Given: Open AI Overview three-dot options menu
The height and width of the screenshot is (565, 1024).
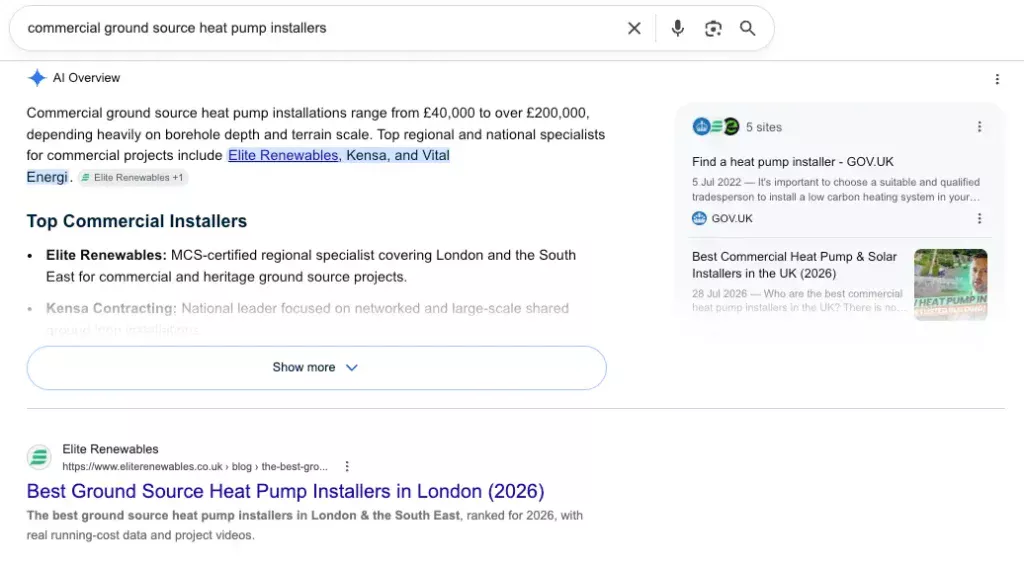Looking at the screenshot, I should 997,79.
